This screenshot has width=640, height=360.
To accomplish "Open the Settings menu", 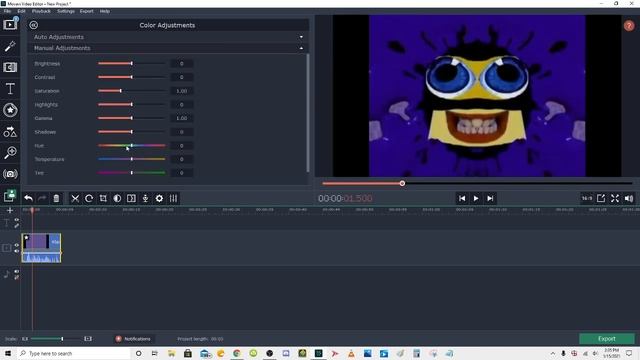I will pos(66,11).
